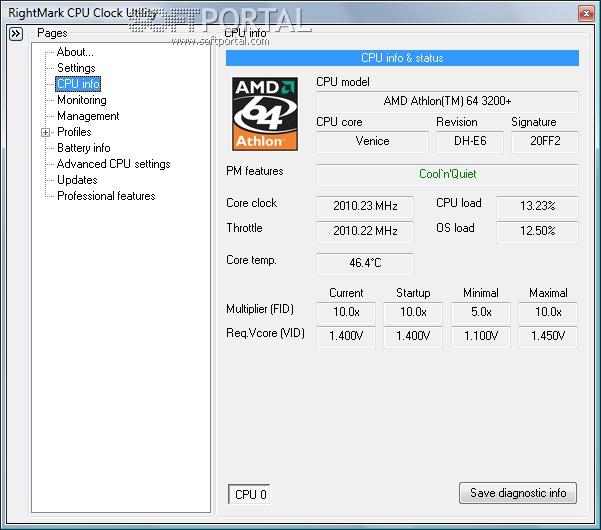This screenshot has width=601, height=530.
Task: Select CPU info in the Pages tree
Action: [78, 84]
